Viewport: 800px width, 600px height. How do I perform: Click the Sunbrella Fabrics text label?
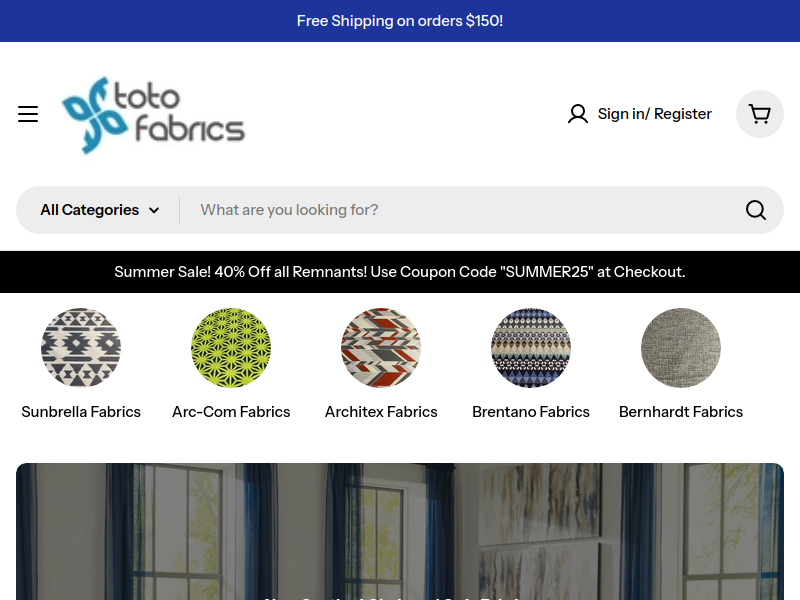(x=81, y=412)
